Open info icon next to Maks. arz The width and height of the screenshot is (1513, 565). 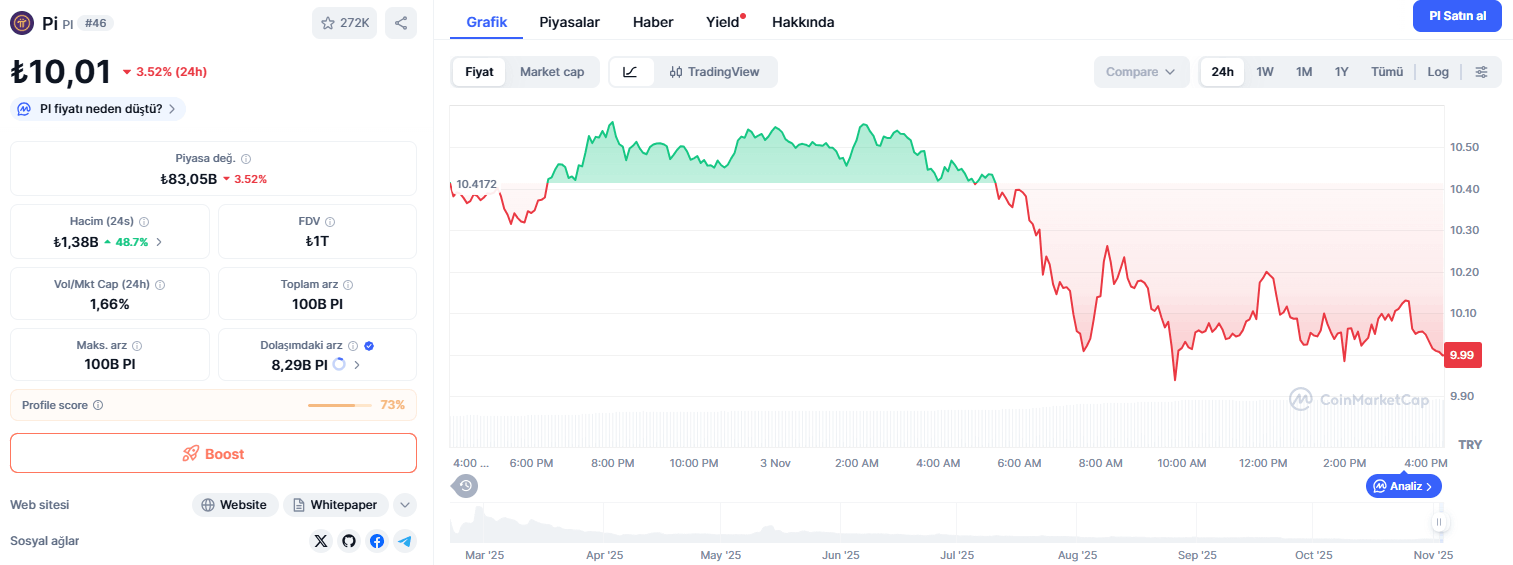(137, 345)
